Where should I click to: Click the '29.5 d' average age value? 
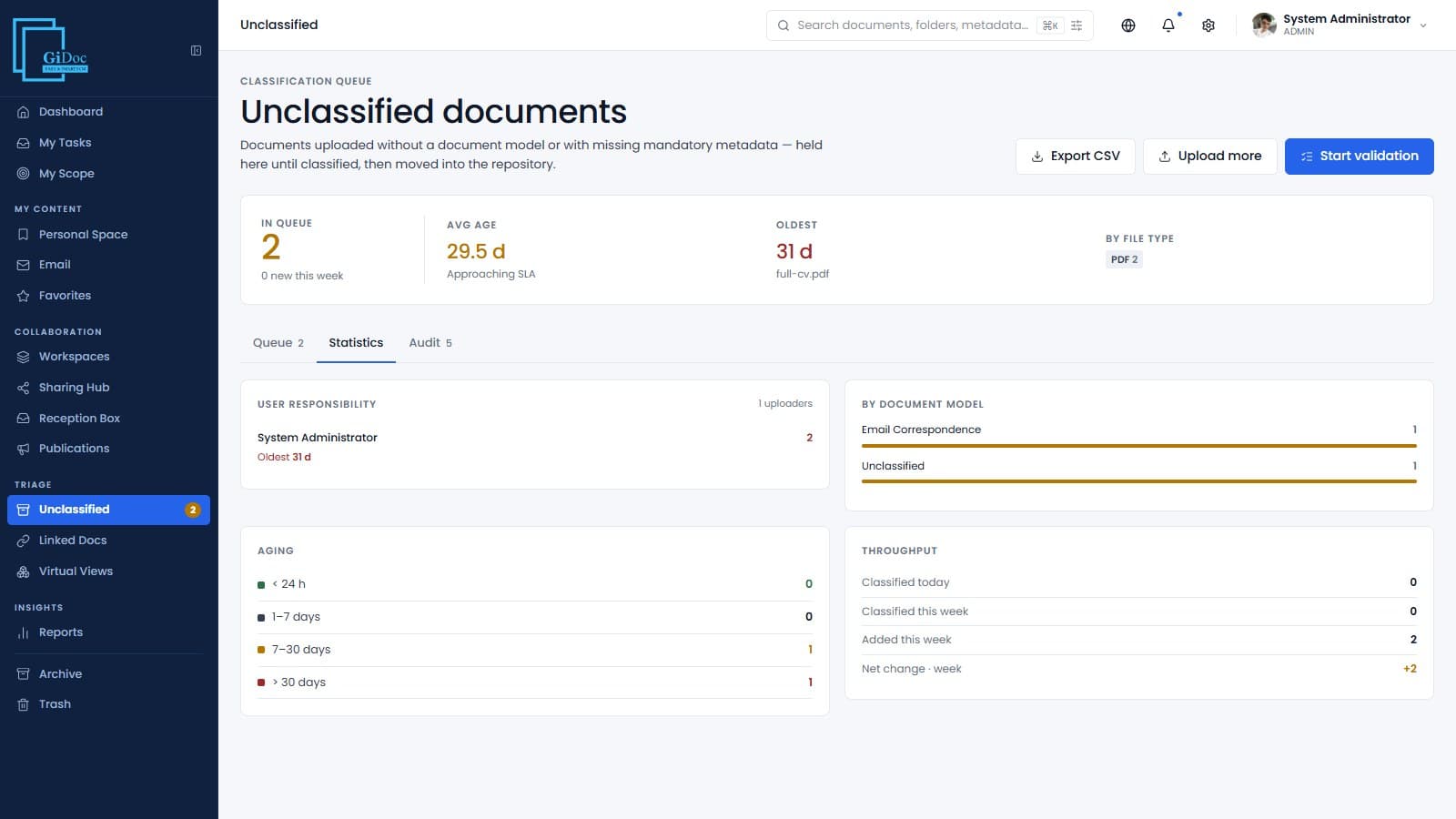[x=476, y=251]
